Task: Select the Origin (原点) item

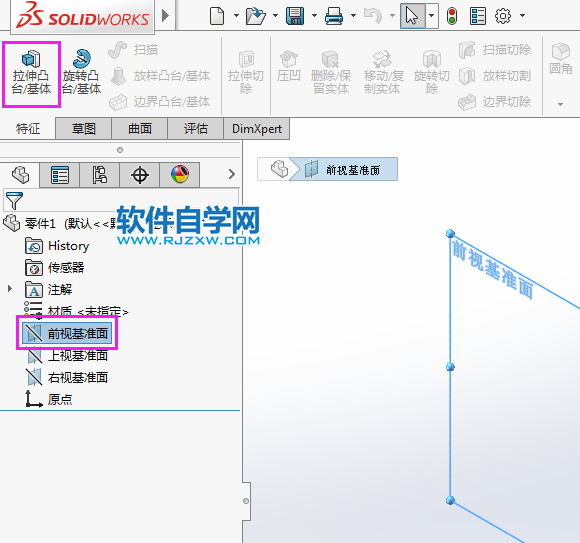Action: [x=49, y=399]
